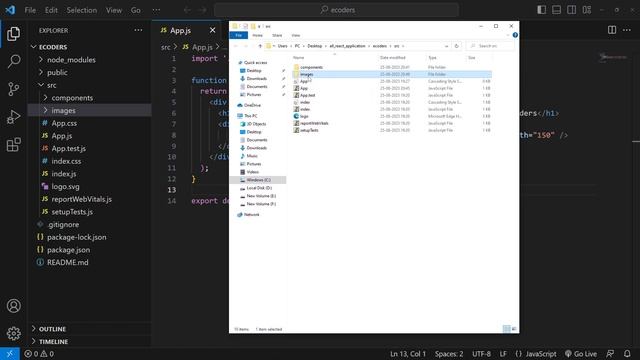Open README.md in the Explorer tree
This screenshot has height=360, width=640.
coord(90,262)
